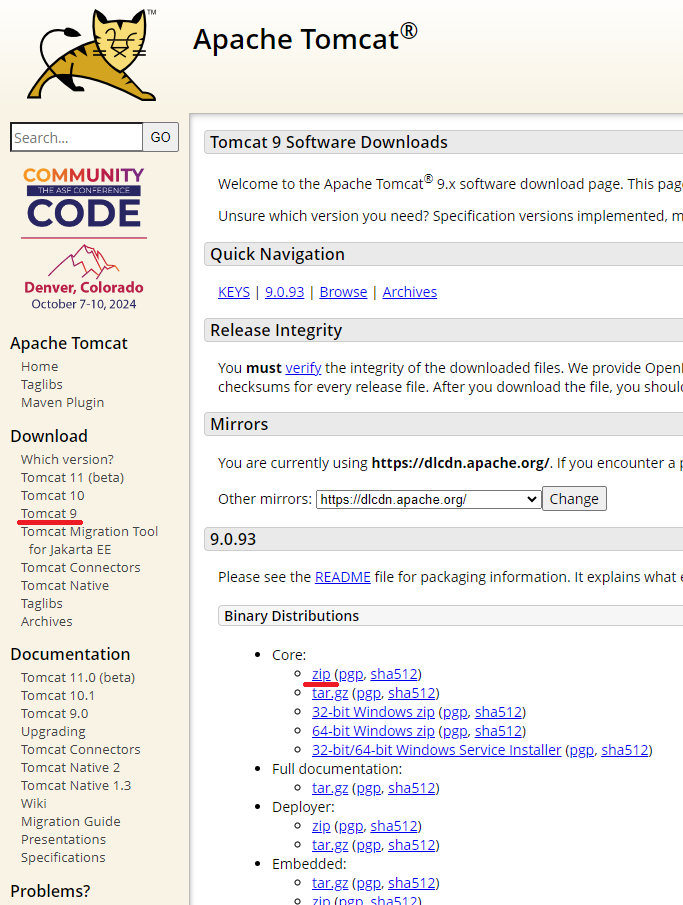The height and width of the screenshot is (905, 683).
Task: Open the Browse quick navigation link
Action: (x=344, y=292)
